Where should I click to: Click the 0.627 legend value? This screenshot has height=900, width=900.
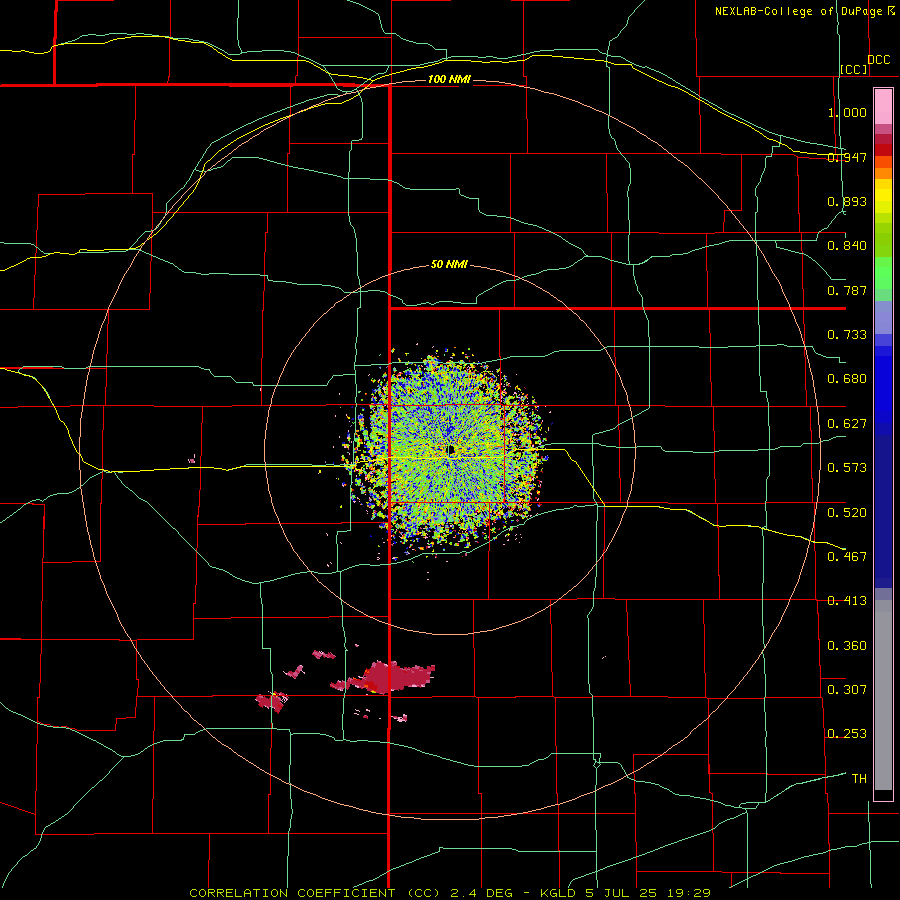(847, 424)
